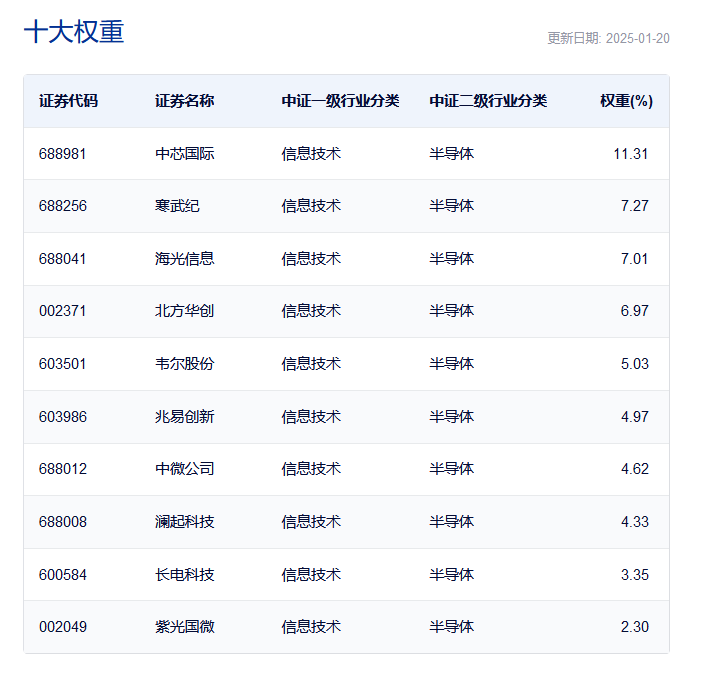Select security code 688981

[x=62, y=154]
